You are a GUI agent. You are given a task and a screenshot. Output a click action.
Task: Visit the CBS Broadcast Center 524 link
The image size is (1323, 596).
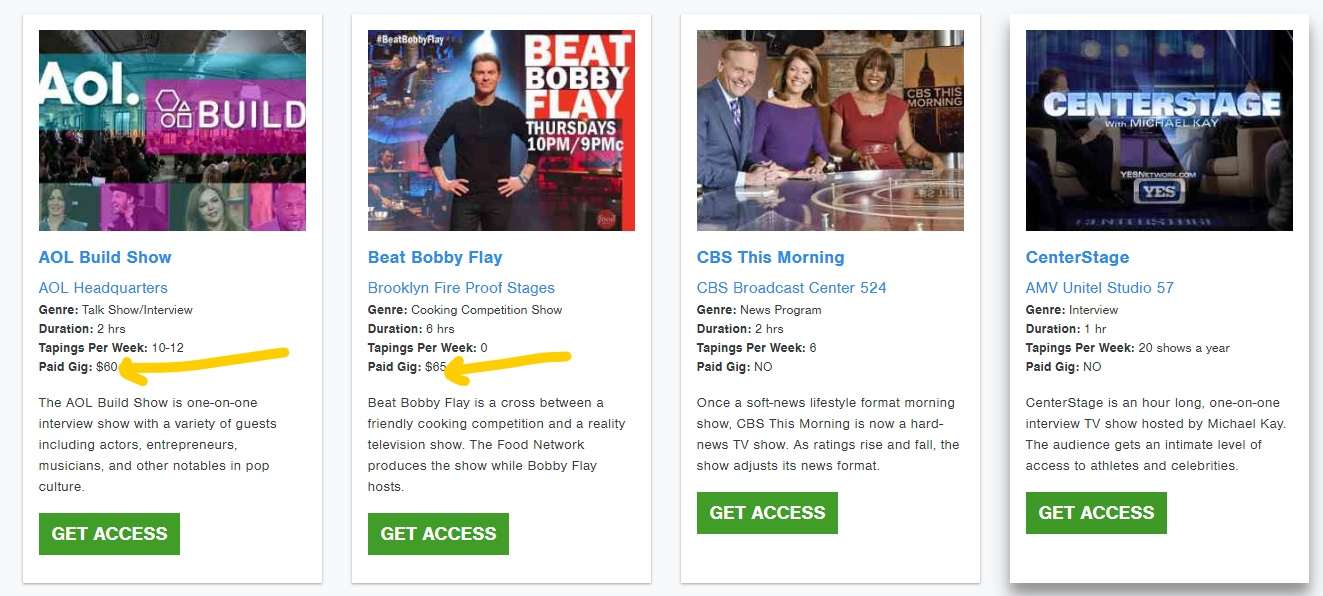(792, 288)
